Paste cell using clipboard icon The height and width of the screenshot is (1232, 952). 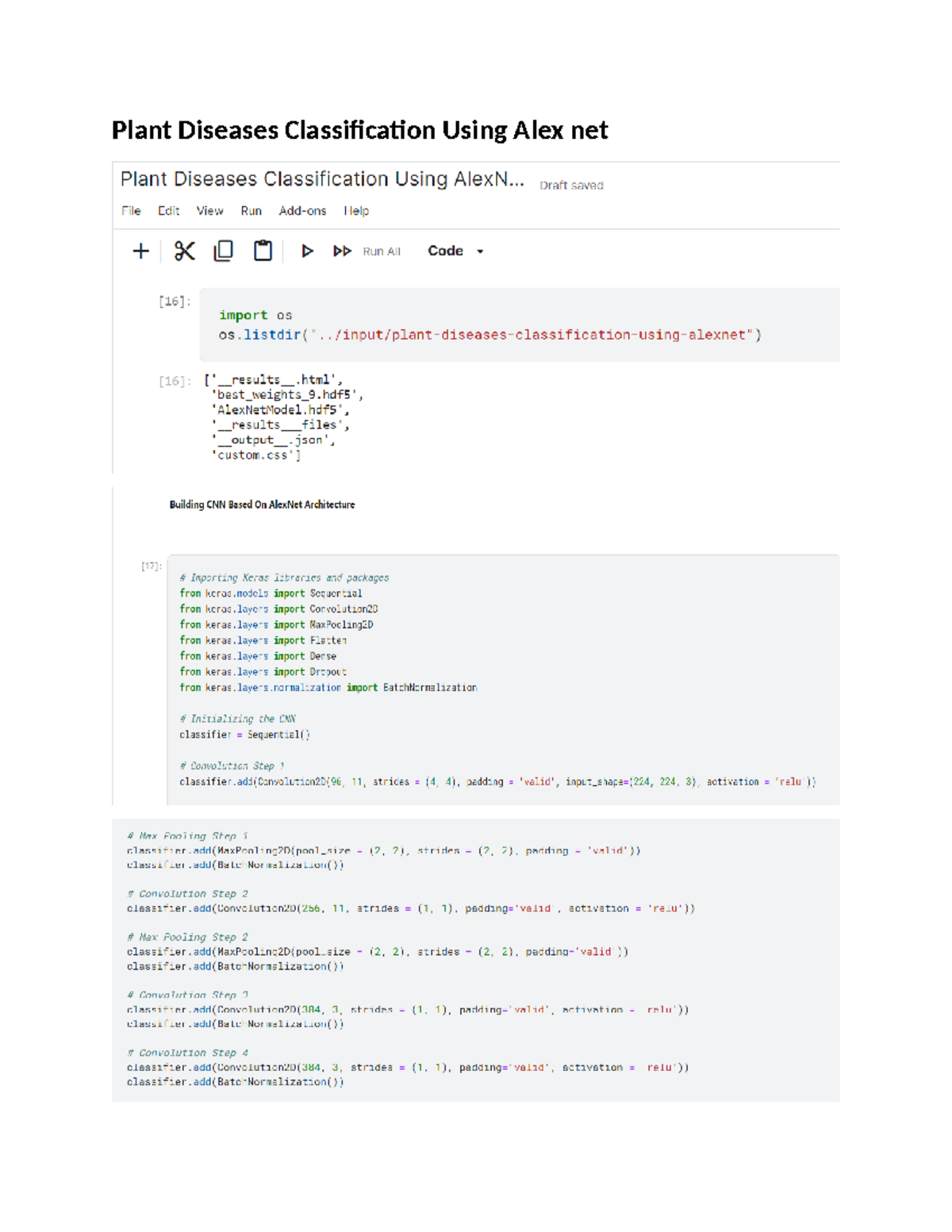(263, 251)
